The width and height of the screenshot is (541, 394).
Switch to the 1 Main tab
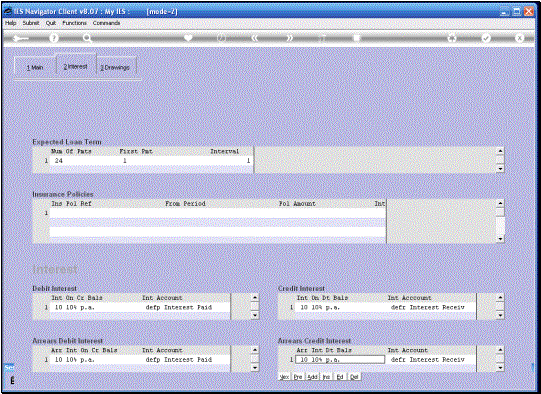pos(35,67)
